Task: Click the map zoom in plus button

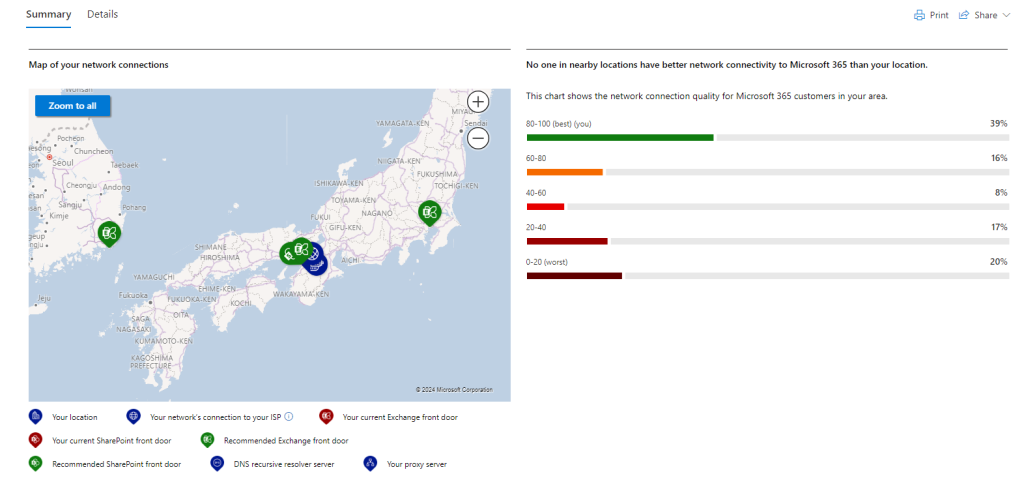Action: 479,101
